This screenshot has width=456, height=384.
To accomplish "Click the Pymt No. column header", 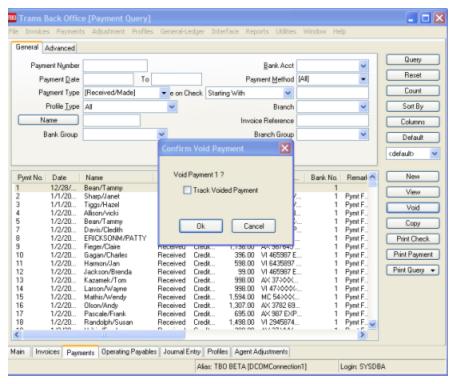I will click(30, 178).
